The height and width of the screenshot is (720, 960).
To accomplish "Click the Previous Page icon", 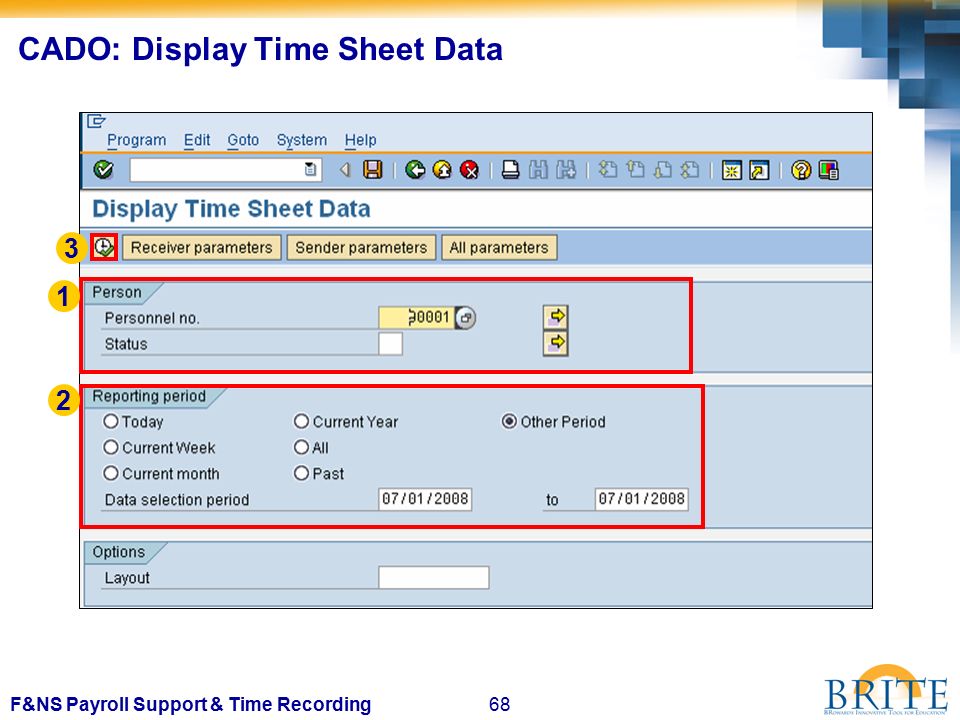I will 636,170.
